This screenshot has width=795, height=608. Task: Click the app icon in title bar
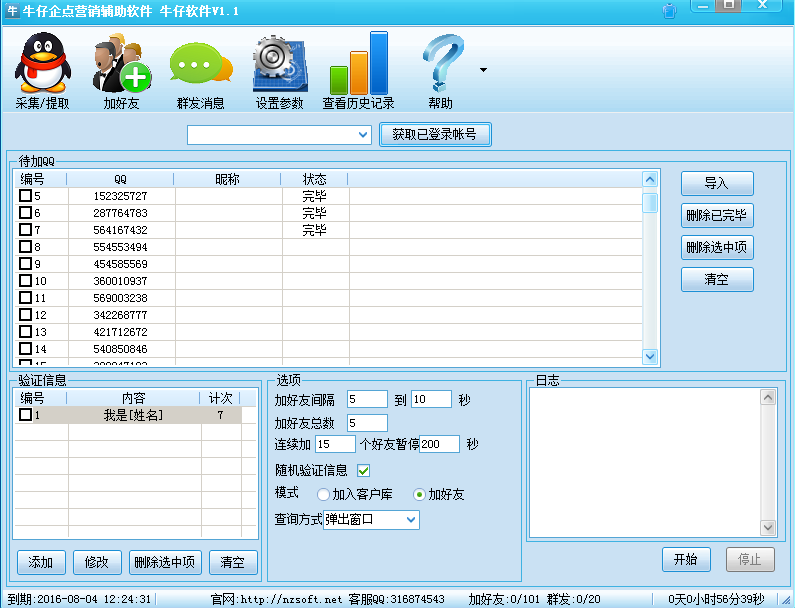coord(13,11)
